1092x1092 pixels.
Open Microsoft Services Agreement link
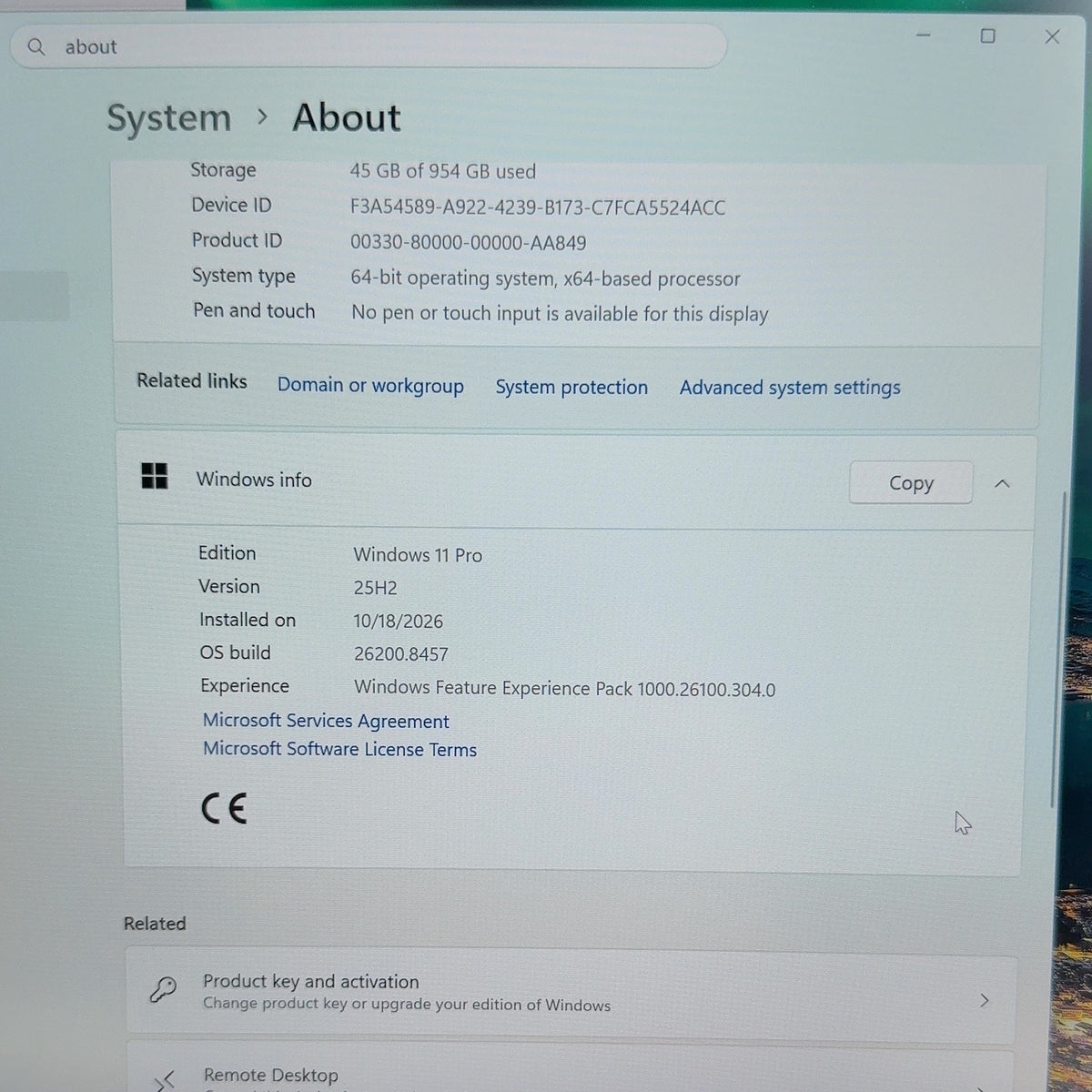point(326,721)
